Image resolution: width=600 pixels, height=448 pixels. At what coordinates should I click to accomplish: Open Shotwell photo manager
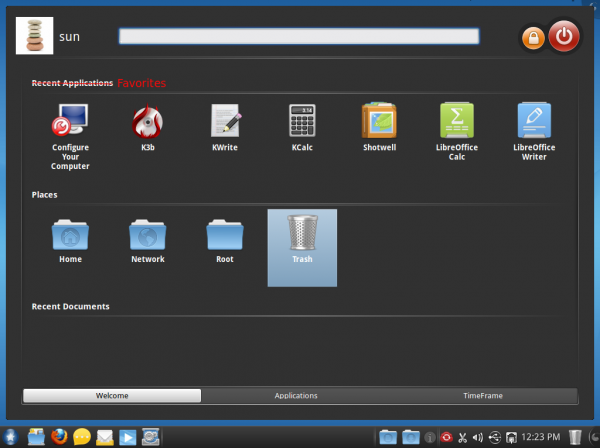pyautogui.click(x=379, y=127)
